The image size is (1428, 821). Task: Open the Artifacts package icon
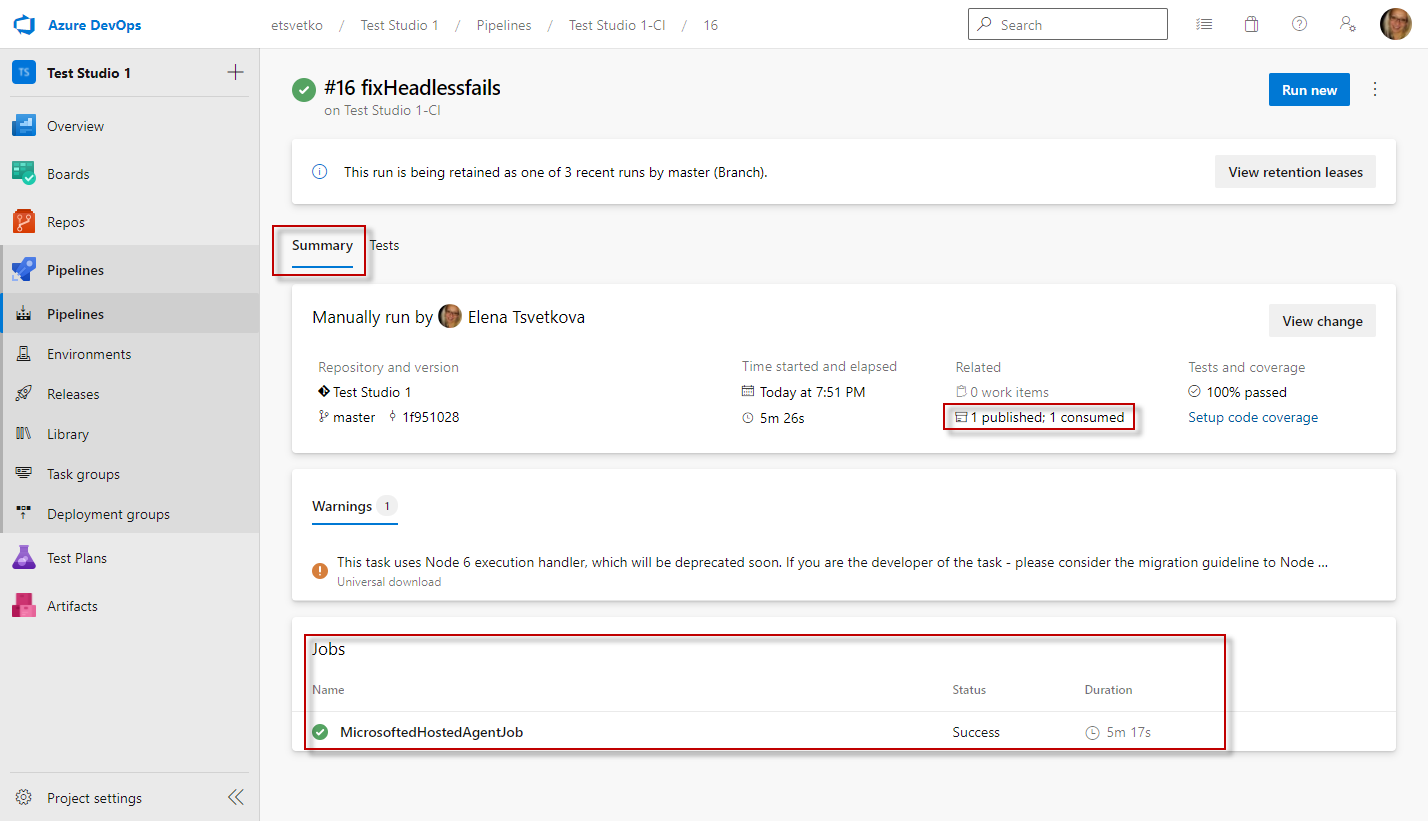point(24,606)
